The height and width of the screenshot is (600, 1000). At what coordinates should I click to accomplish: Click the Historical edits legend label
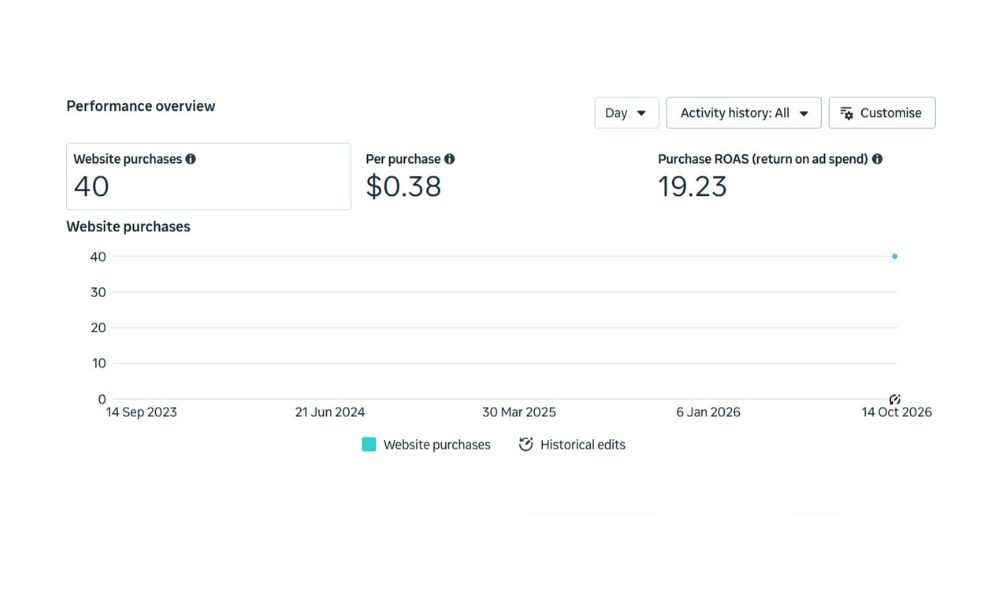[x=583, y=444]
